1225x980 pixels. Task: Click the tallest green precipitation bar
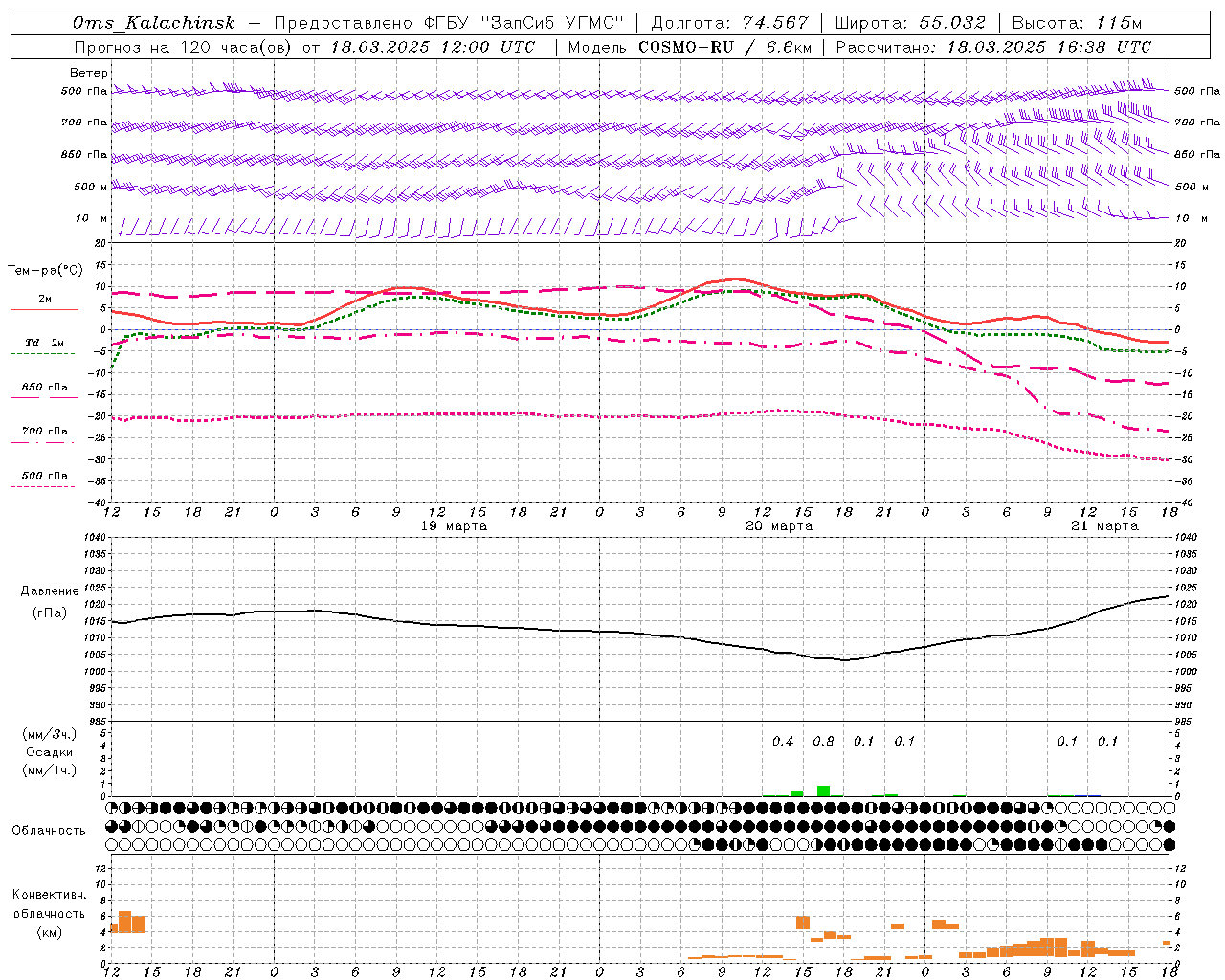point(823,791)
